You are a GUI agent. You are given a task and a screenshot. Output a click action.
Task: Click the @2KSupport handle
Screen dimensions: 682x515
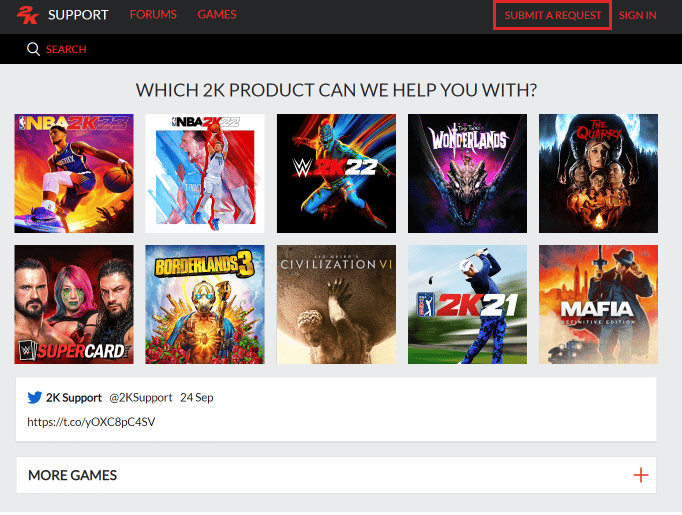(x=140, y=398)
